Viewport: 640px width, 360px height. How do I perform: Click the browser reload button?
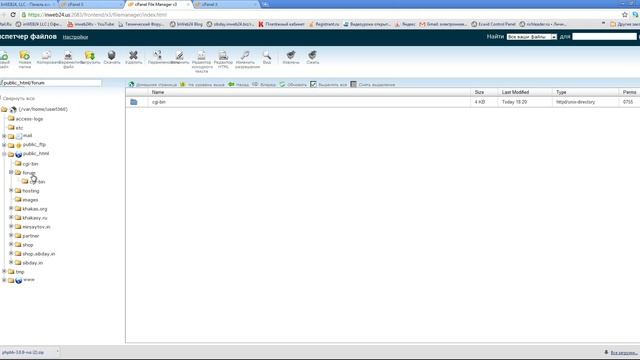pyautogui.click(x=13, y=15)
